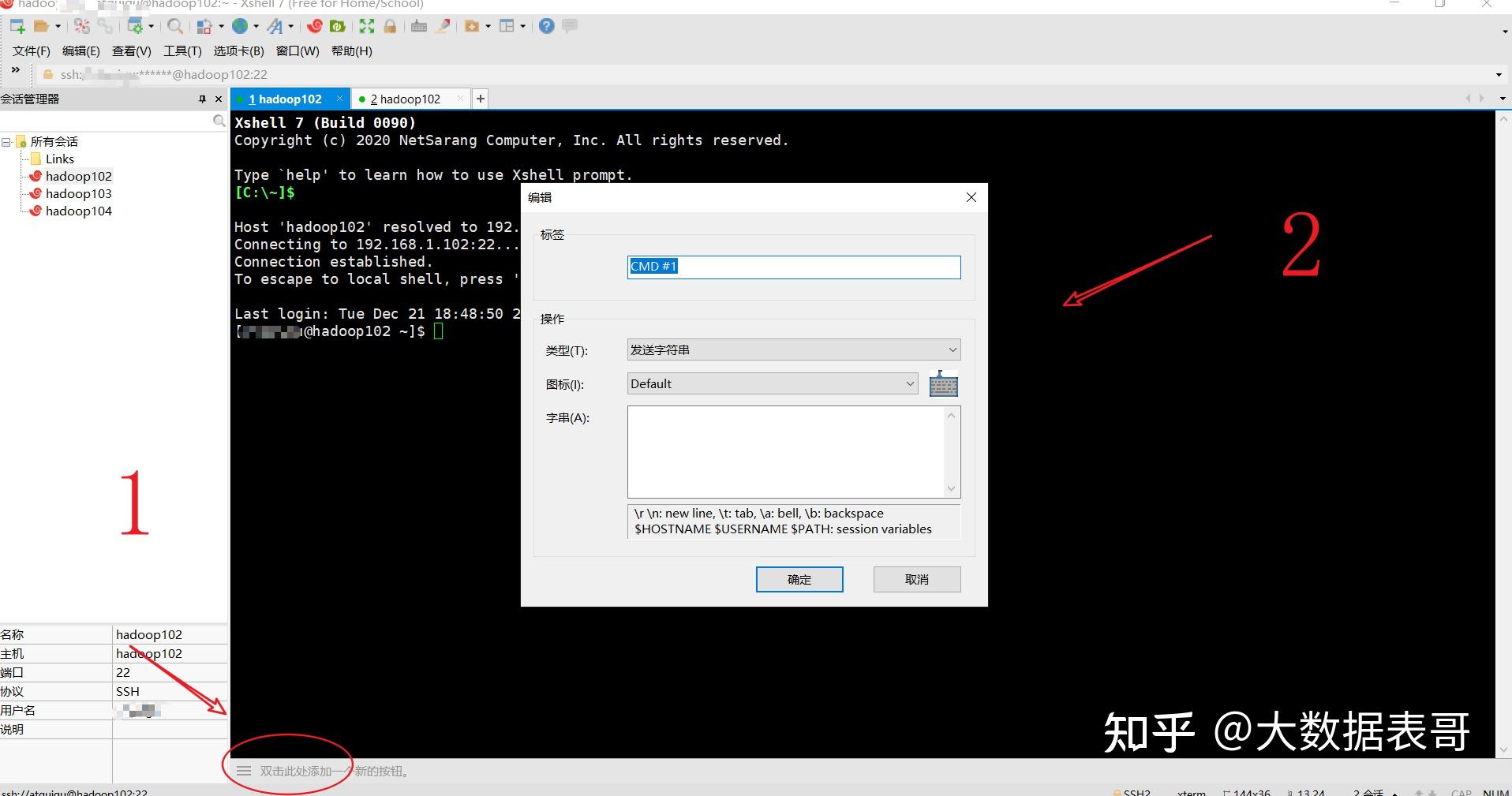Close the 编辑 dialog with X
The image size is (1512, 796).
[971, 197]
